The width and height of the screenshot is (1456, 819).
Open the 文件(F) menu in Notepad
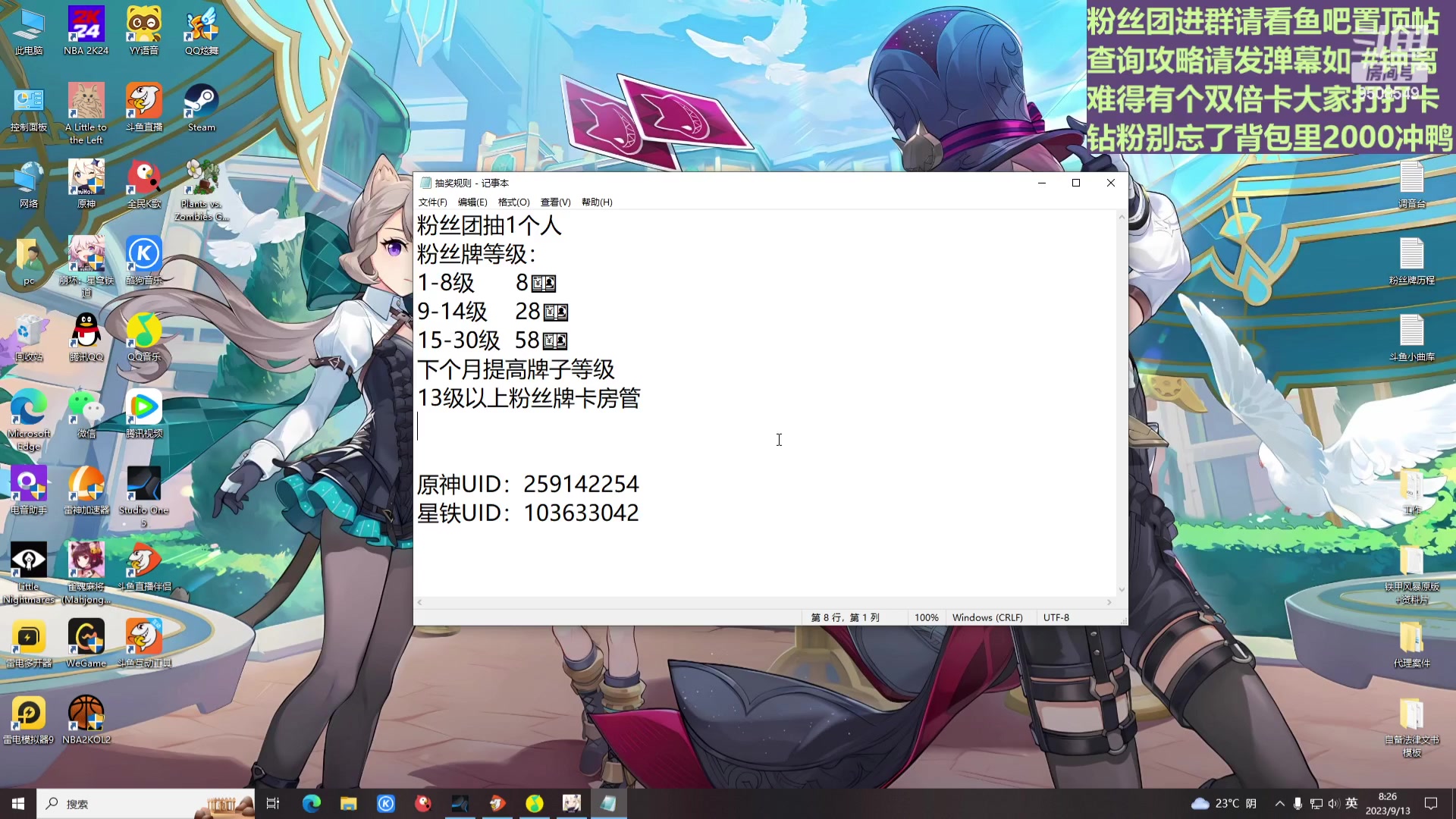[432, 202]
